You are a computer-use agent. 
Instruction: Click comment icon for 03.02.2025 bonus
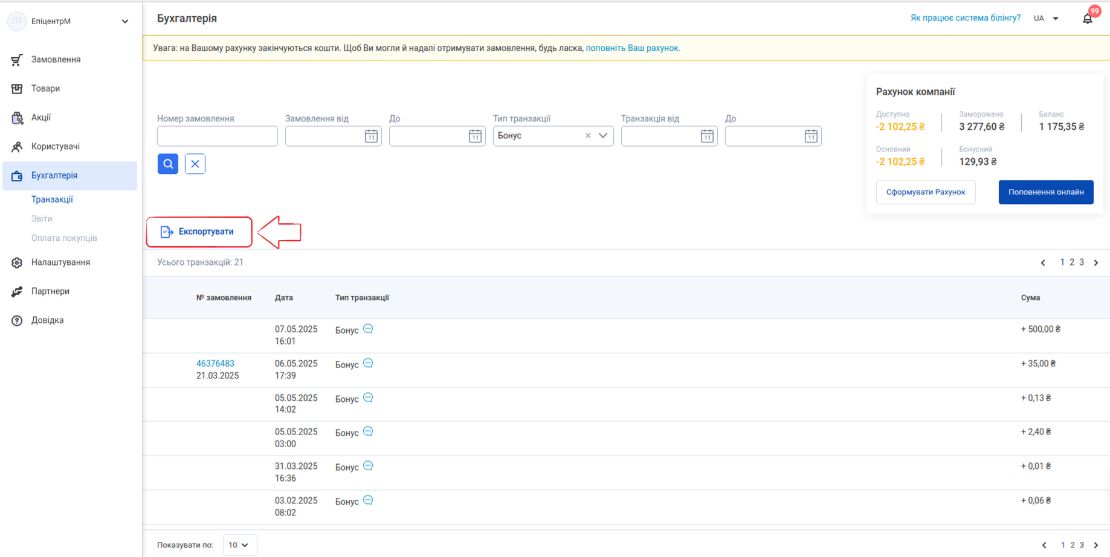click(367, 500)
